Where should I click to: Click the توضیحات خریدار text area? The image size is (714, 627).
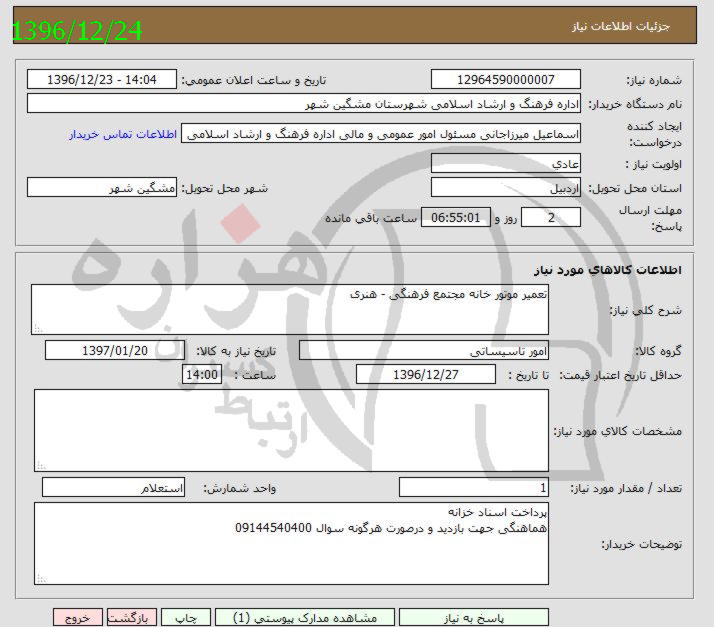tap(291, 544)
